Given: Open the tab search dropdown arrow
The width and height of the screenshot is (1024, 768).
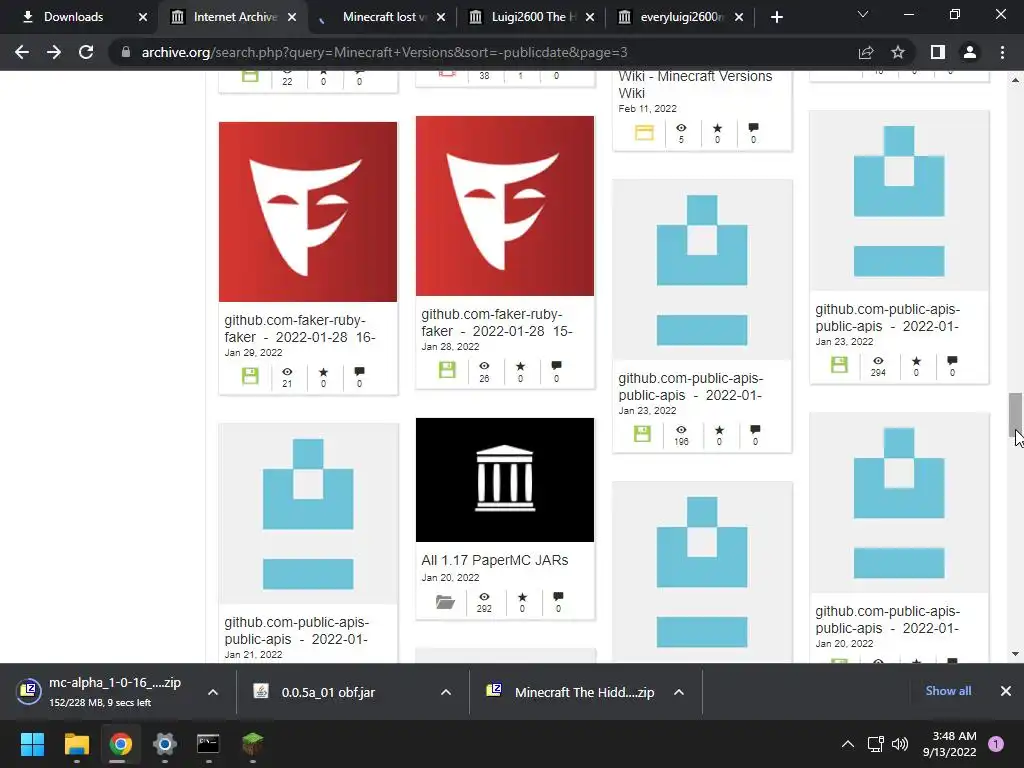Looking at the screenshot, I should (863, 14).
